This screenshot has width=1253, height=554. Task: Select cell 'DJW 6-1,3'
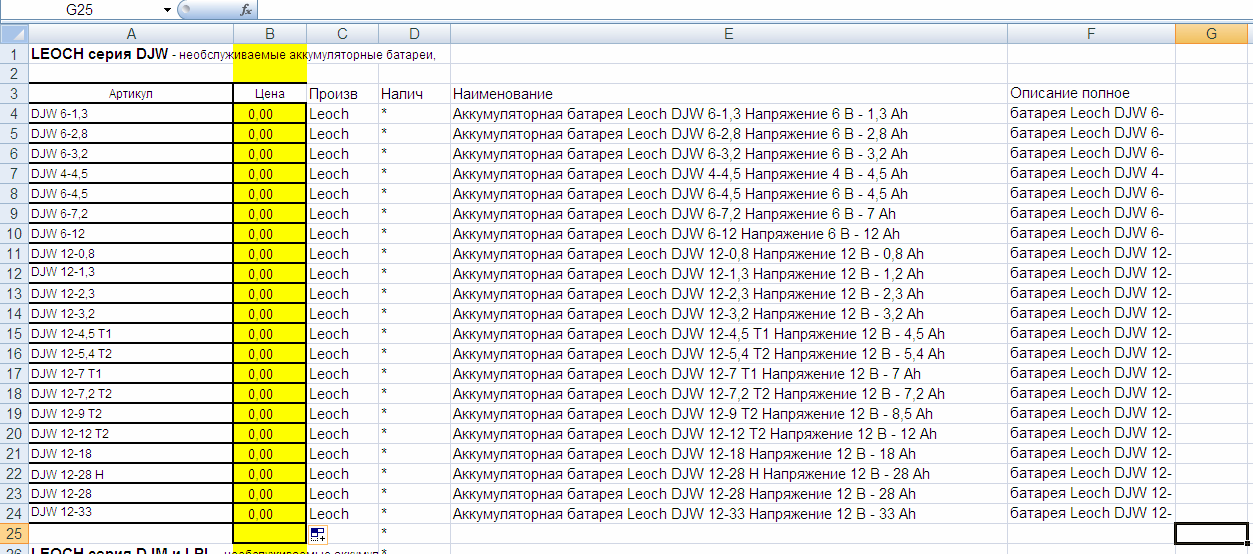[x=131, y=114]
